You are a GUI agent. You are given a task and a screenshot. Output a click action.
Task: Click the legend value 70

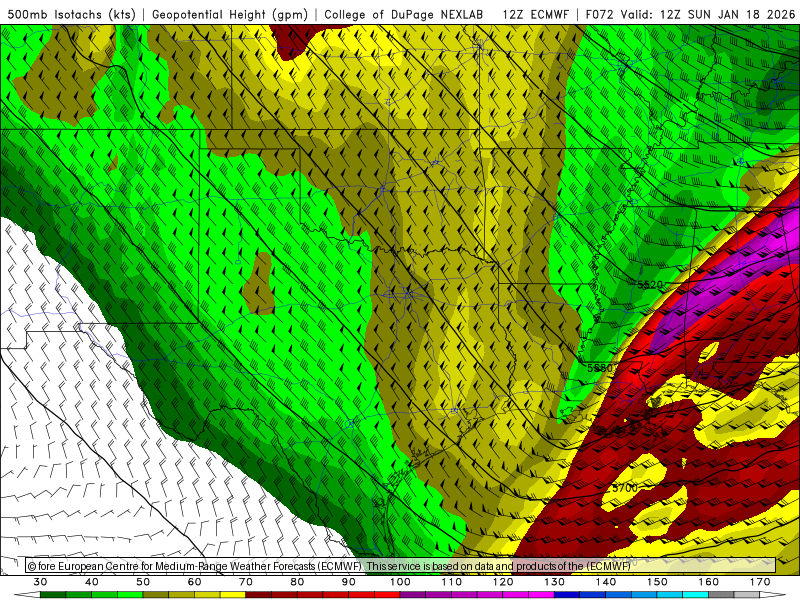click(246, 582)
